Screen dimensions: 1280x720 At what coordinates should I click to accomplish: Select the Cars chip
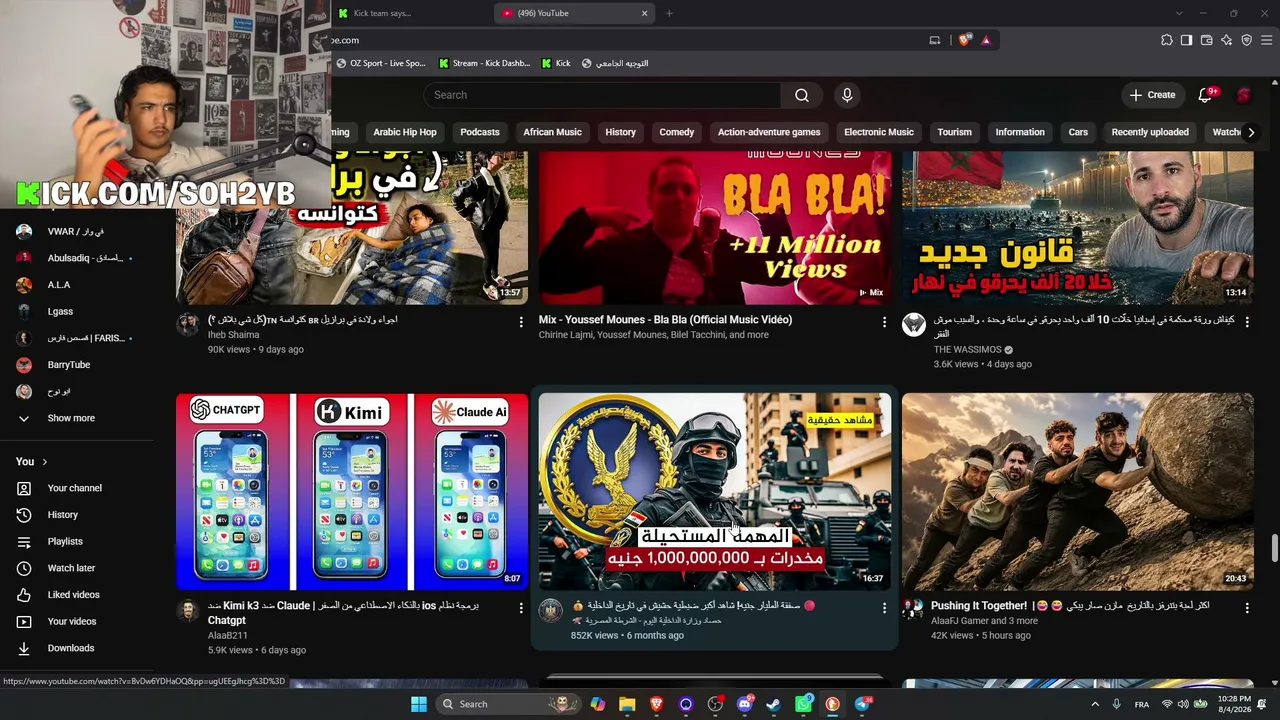point(1078,132)
